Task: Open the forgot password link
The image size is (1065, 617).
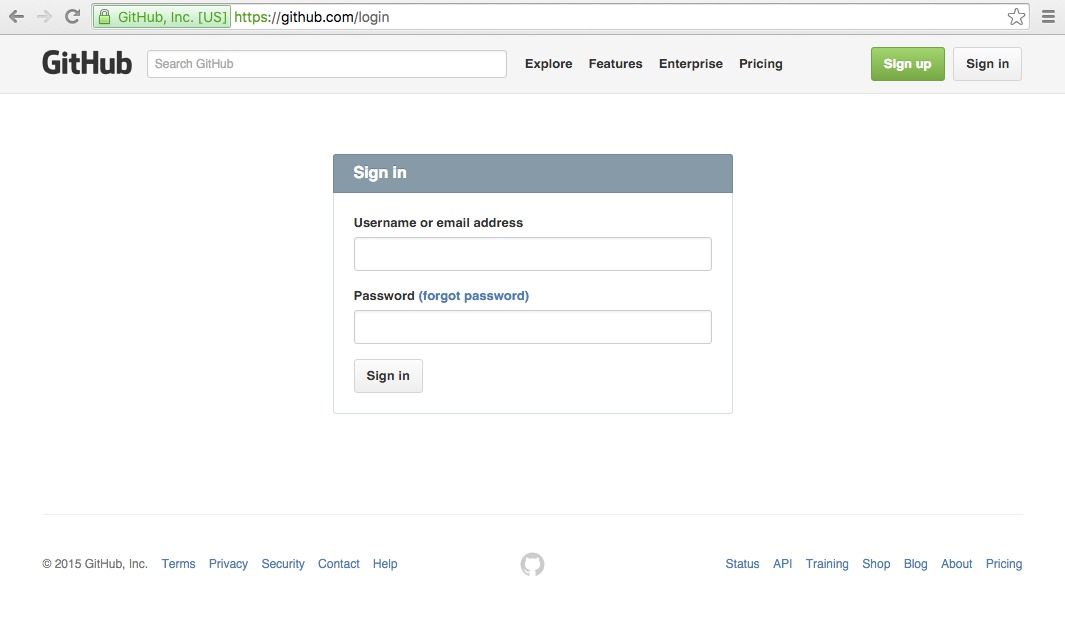Action: click(x=474, y=295)
